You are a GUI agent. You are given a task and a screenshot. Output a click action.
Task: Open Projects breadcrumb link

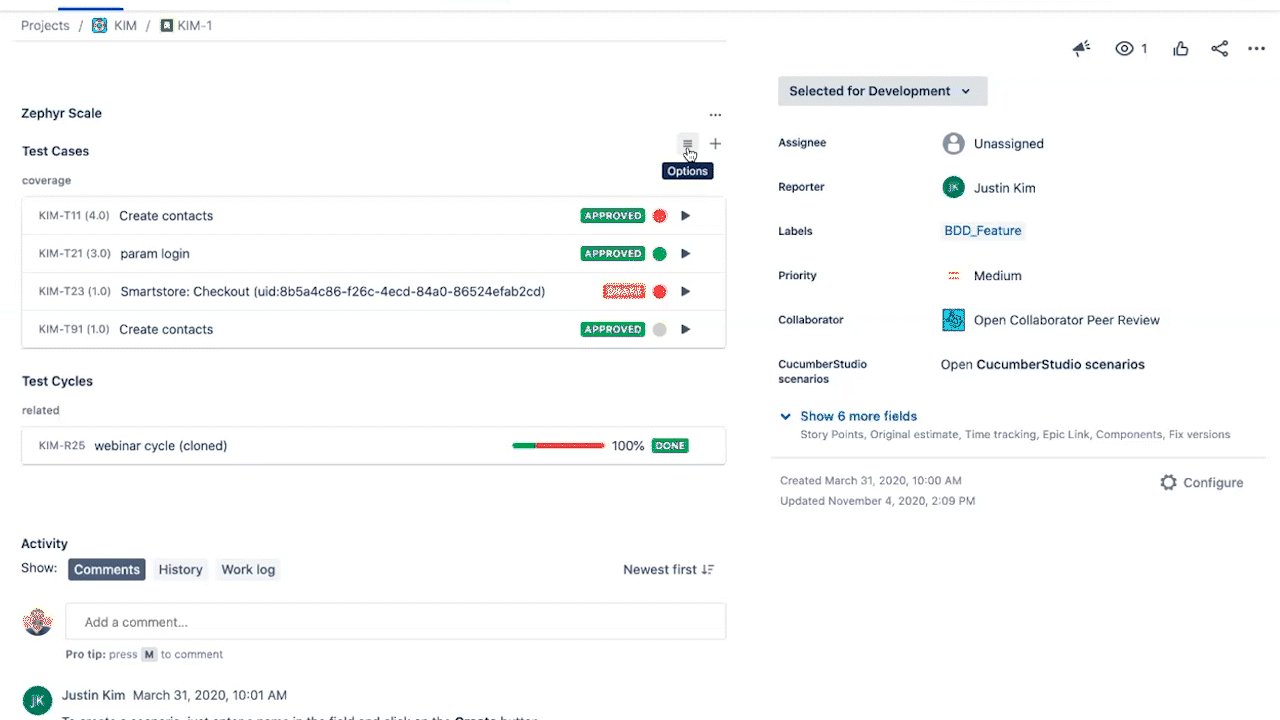coord(45,25)
